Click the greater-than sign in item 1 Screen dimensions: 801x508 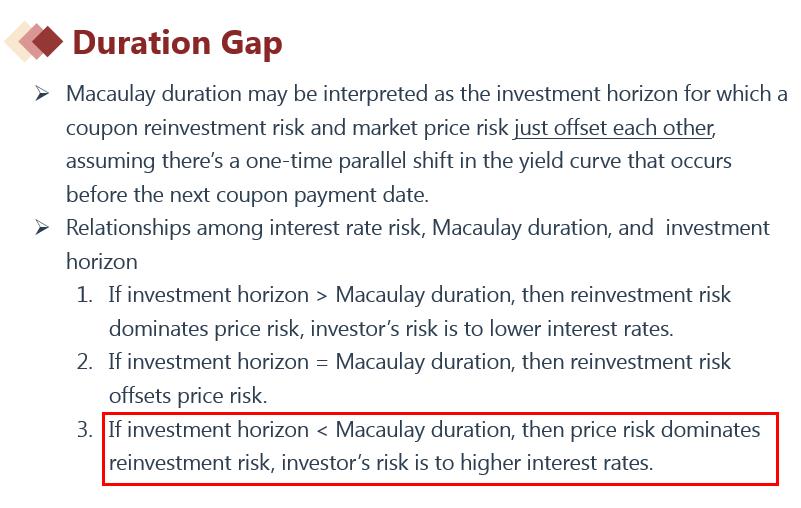click(x=322, y=295)
